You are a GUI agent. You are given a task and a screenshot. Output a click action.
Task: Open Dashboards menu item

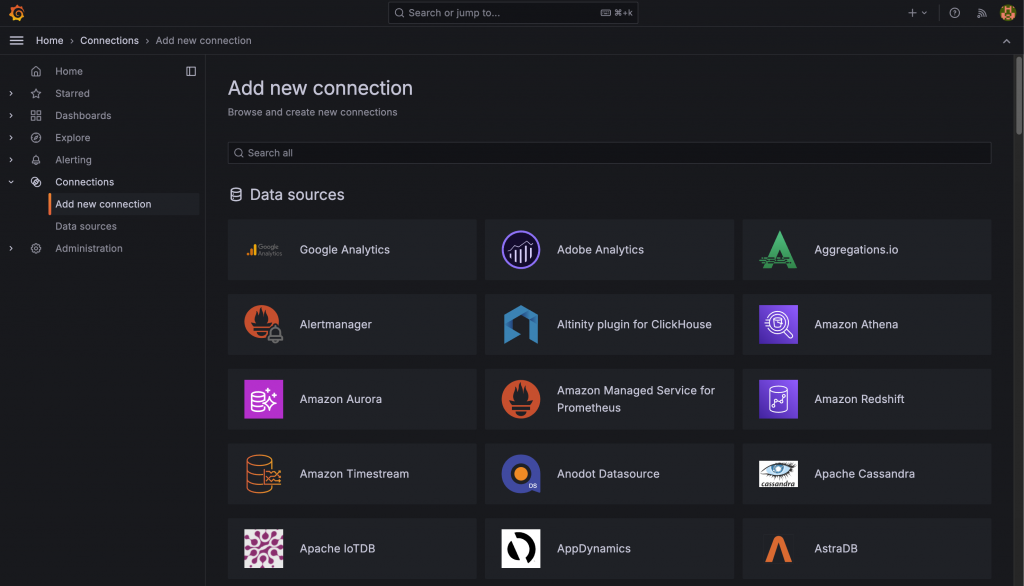tap(83, 116)
